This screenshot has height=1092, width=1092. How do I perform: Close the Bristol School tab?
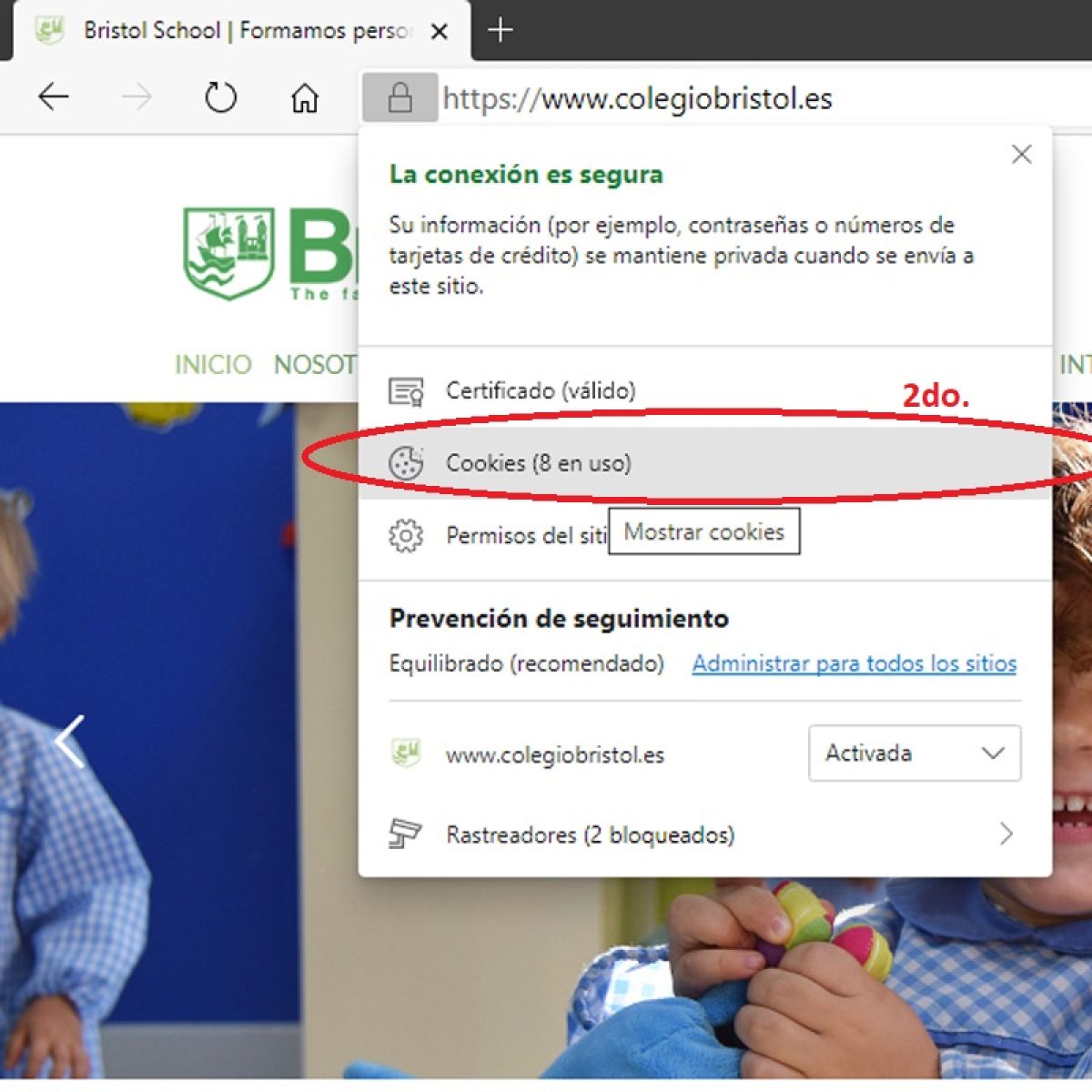point(439,32)
